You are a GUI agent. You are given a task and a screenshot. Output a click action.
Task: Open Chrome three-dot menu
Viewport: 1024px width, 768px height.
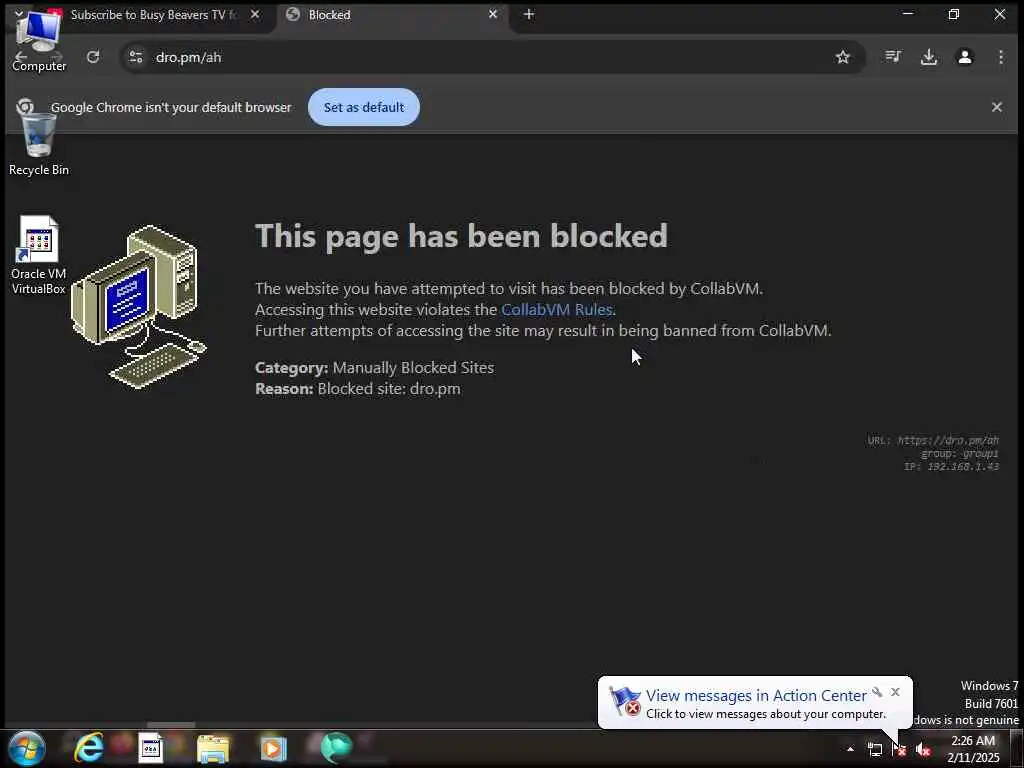pyautogui.click(x=1000, y=57)
